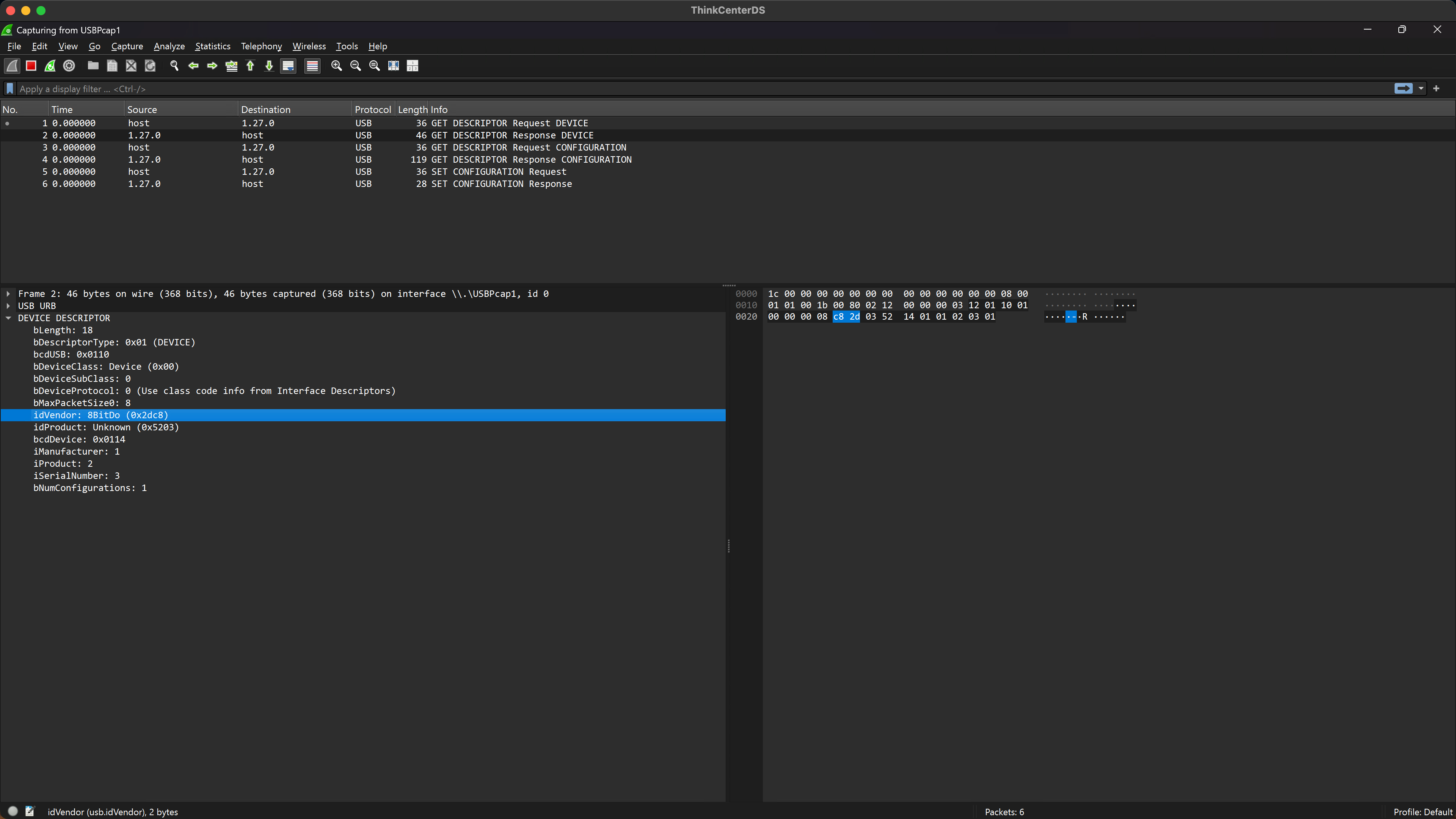Open the Edit menu
The image size is (1456, 819).
click(39, 46)
